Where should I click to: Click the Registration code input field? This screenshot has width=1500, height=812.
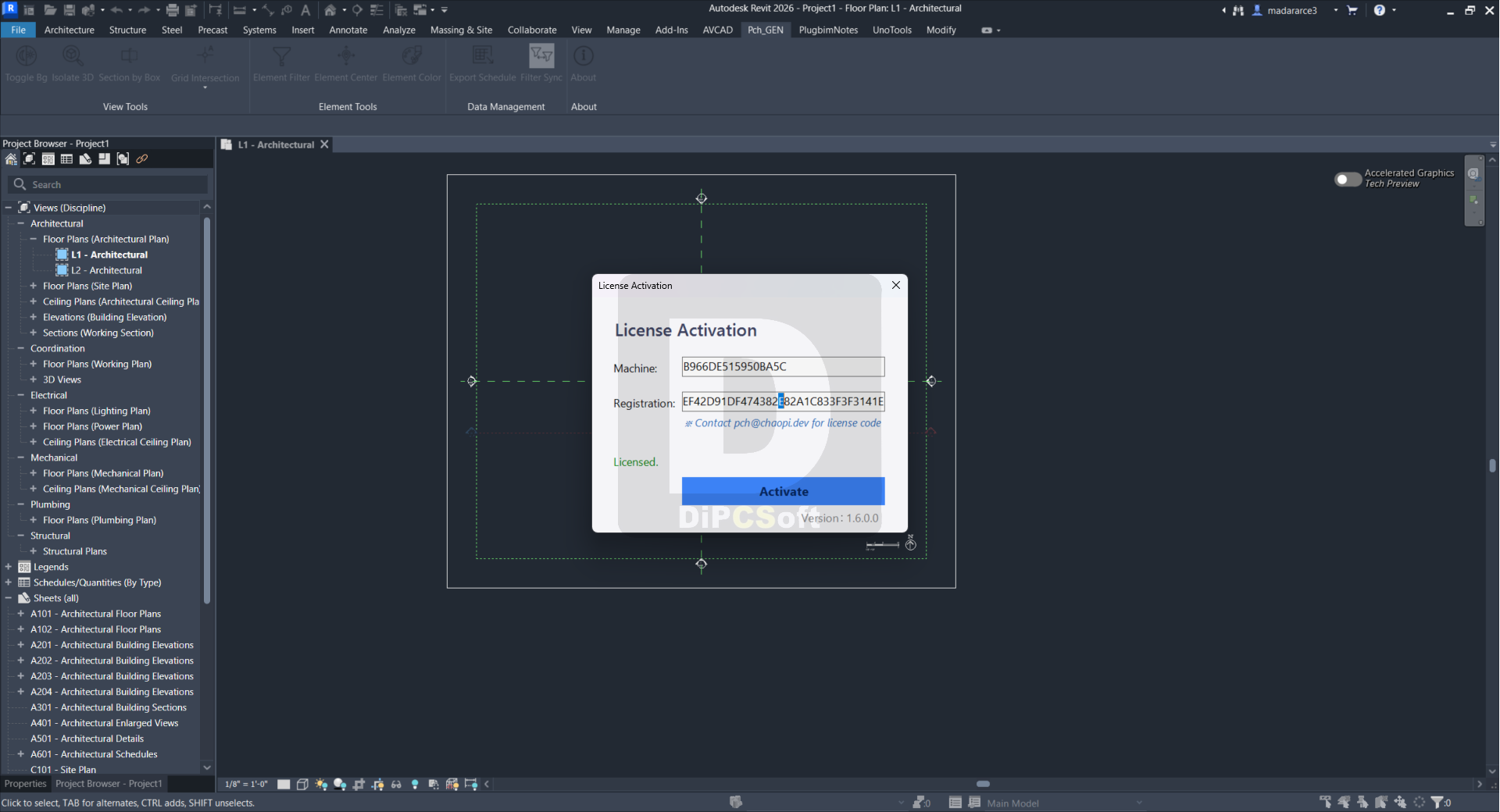click(783, 401)
